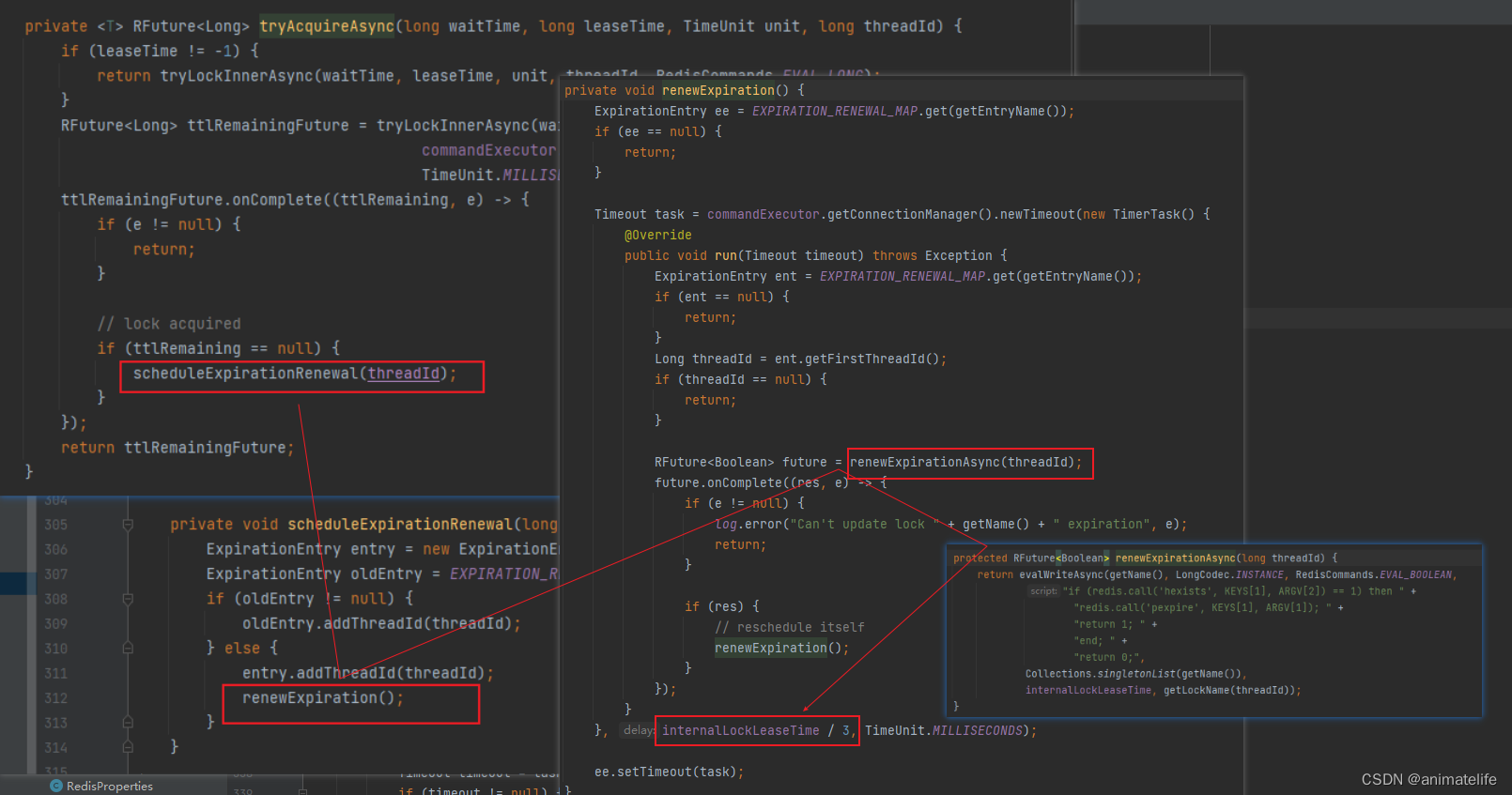The height and width of the screenshot is (795, 1512).
Task: Click the highlighted recursive renewExpiration() call
Action: coord(781,648)
